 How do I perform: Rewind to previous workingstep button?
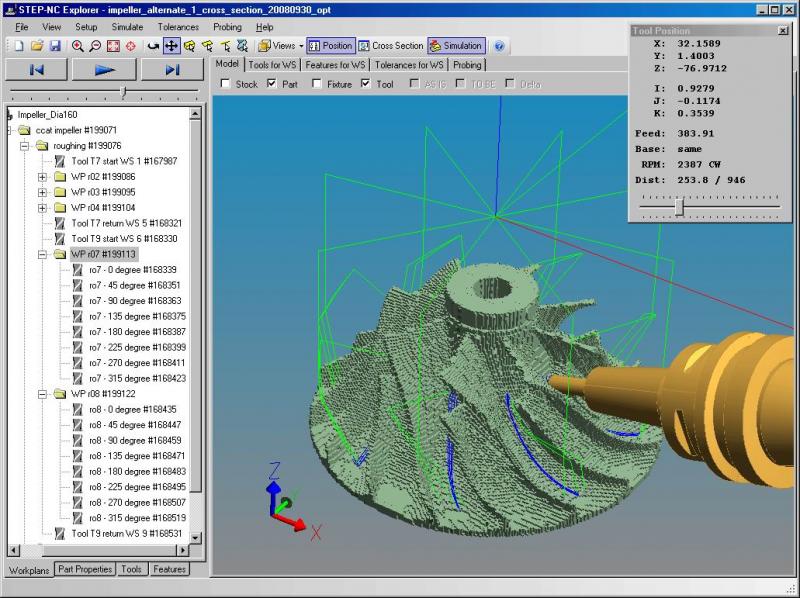pos(37,69)
